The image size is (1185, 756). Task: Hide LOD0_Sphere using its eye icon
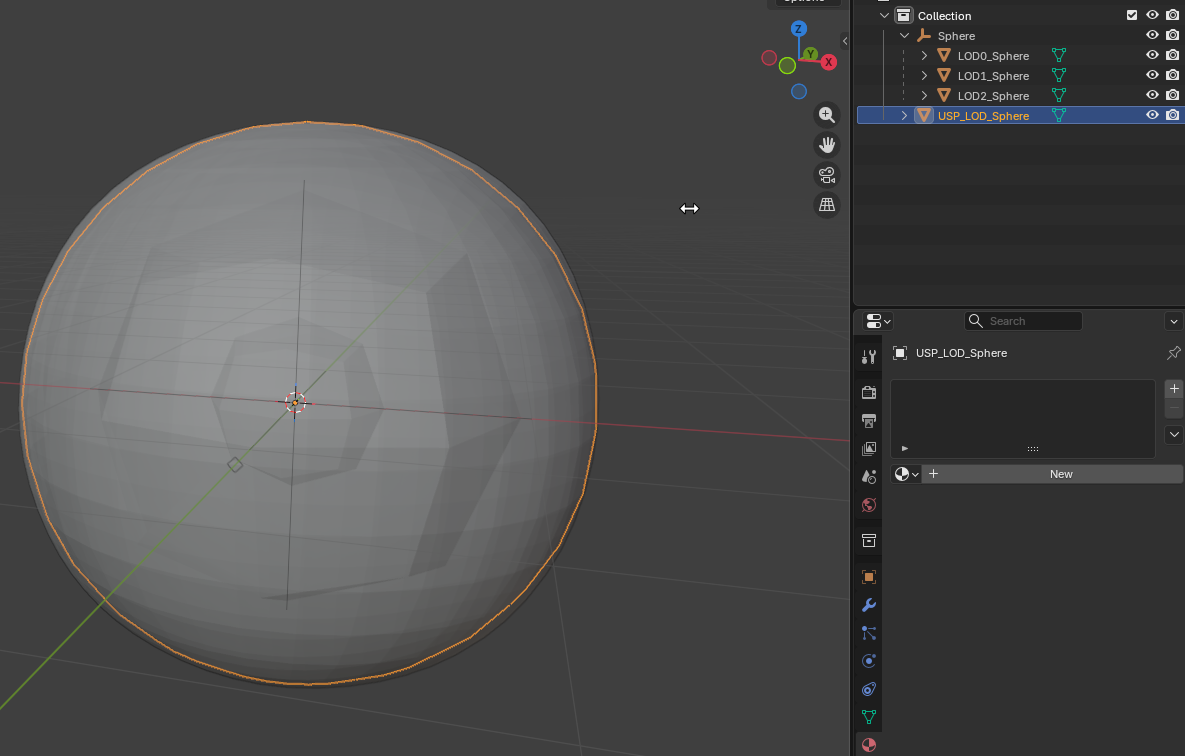[1152, 56]
